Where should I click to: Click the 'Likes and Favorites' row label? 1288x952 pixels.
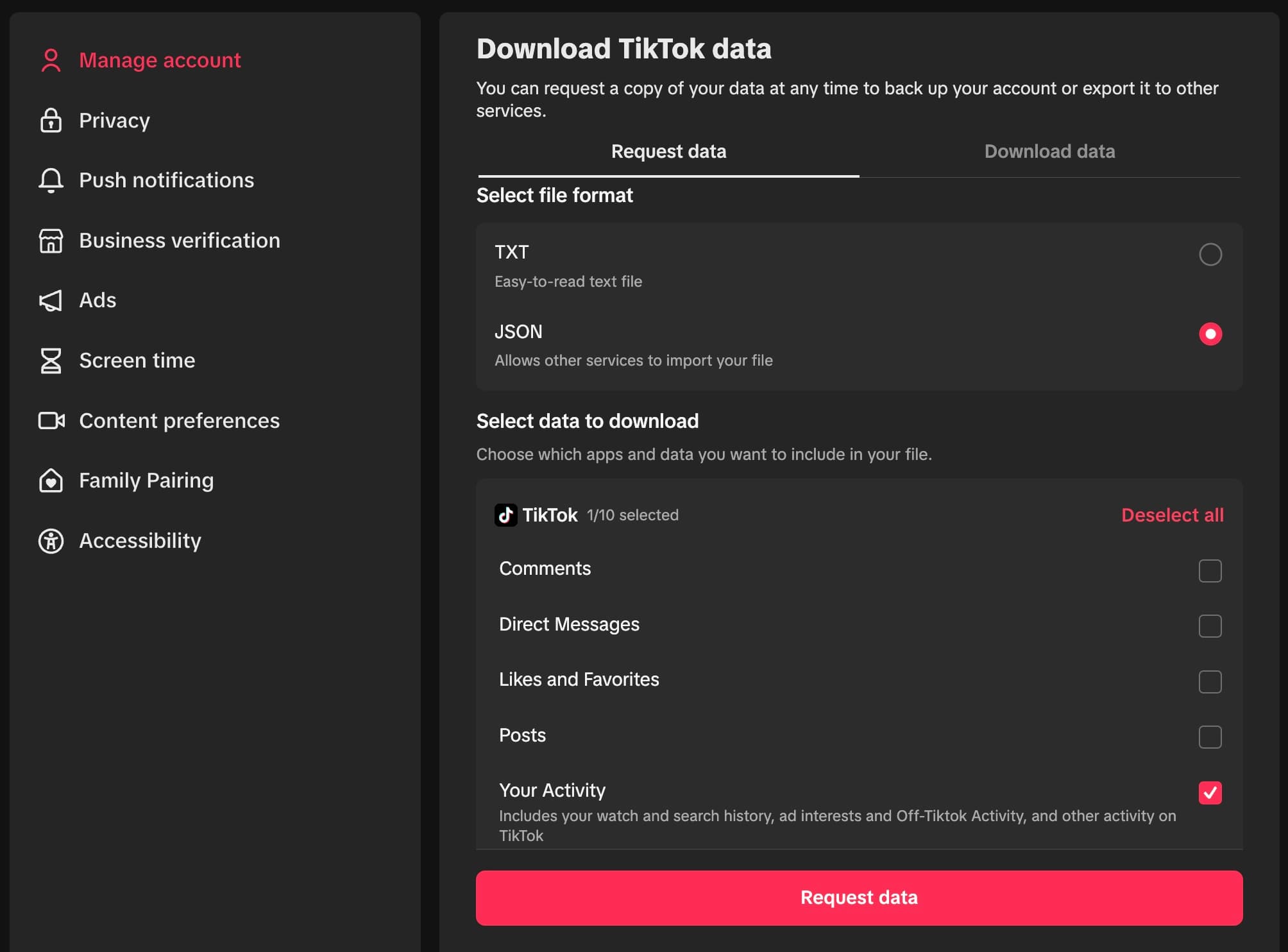579,680
